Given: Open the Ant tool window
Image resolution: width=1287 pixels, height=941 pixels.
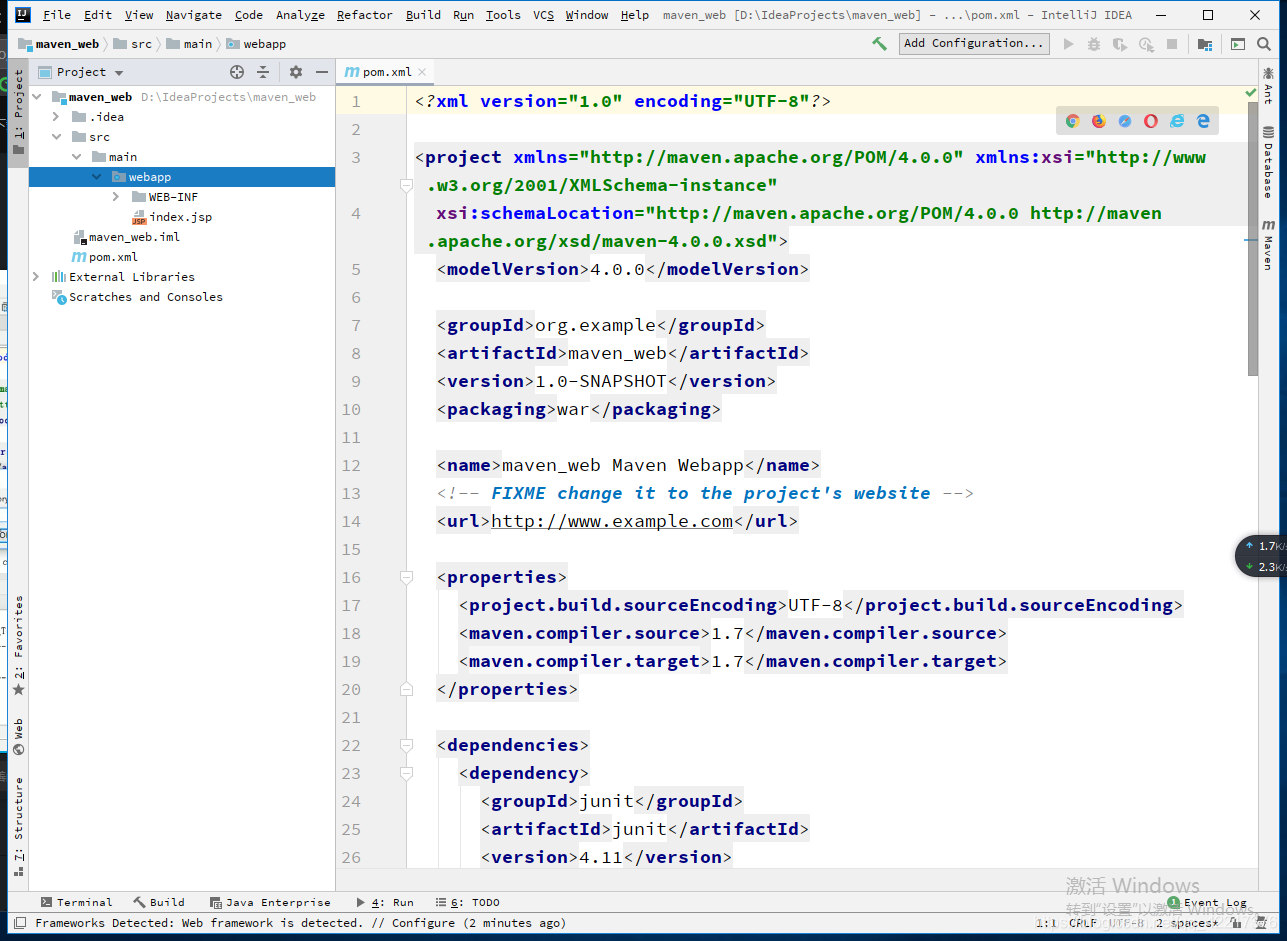Looking at the screenshot, I should 1268,86.
